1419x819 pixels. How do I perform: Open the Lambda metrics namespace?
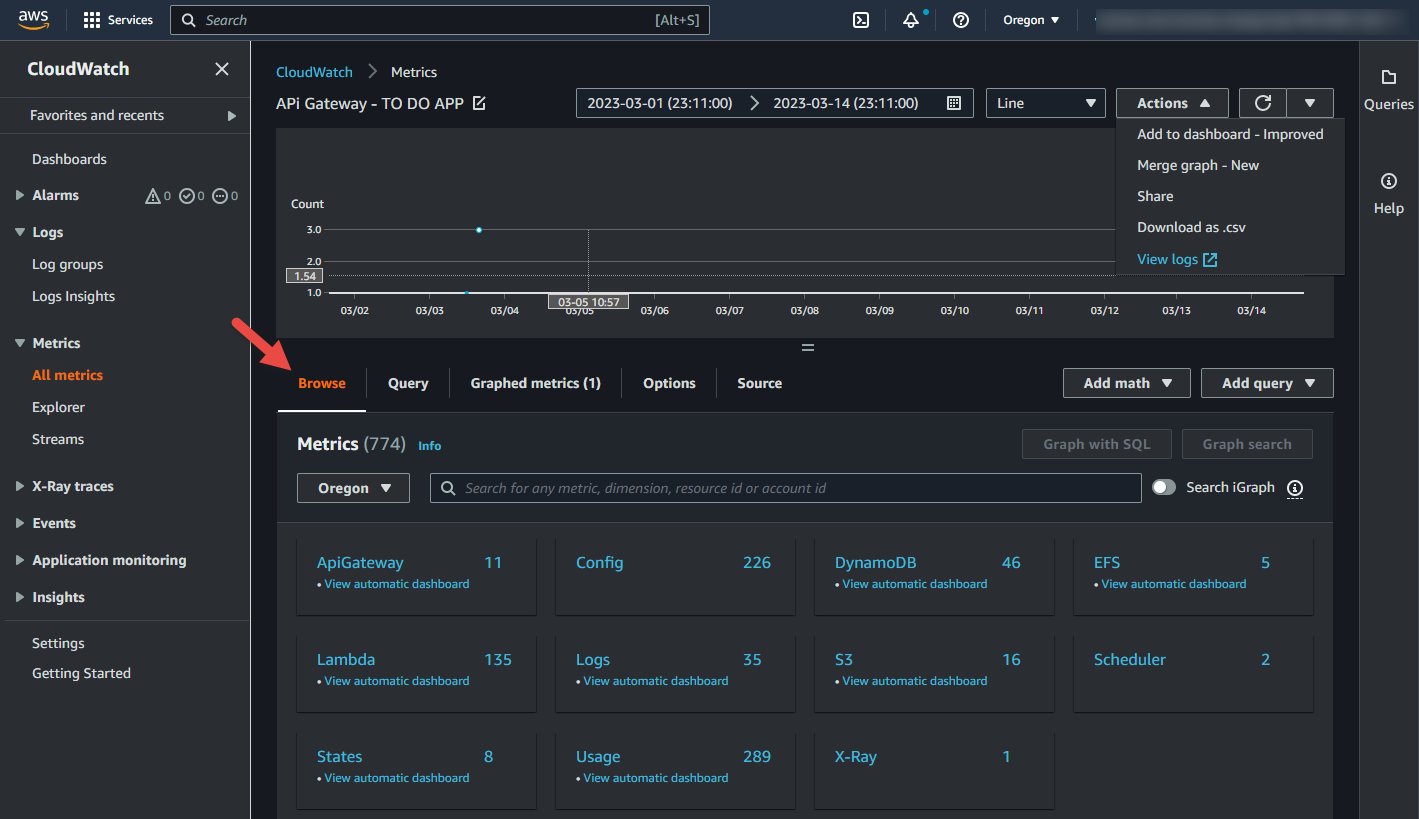[x=346, y=660]
